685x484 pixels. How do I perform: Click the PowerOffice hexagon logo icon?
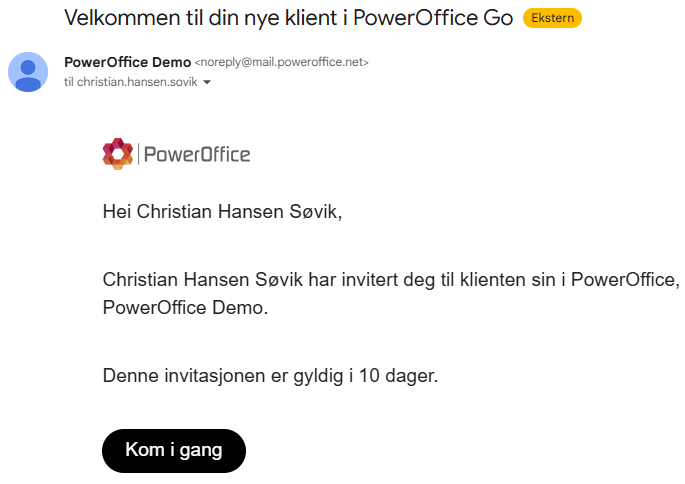(118, 154)
